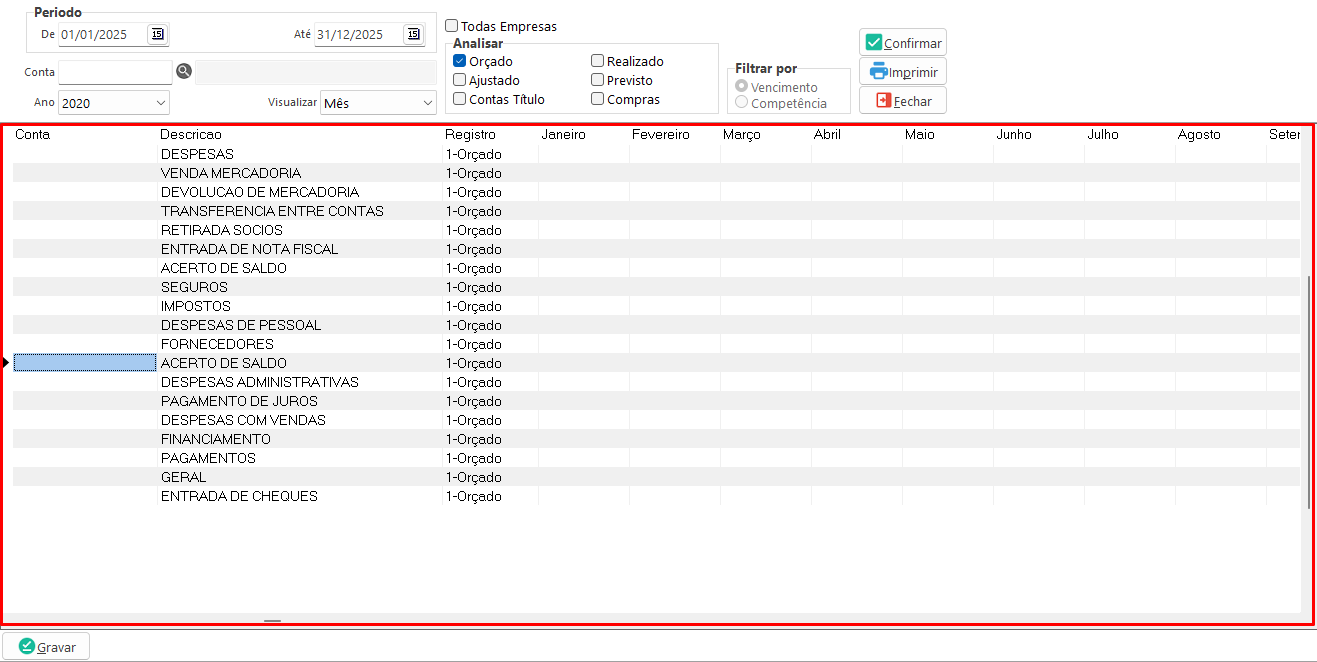Open the Visualizar Mês dropdown
1317x662 pixels.
pyautogui.click(x=427, y=103)
